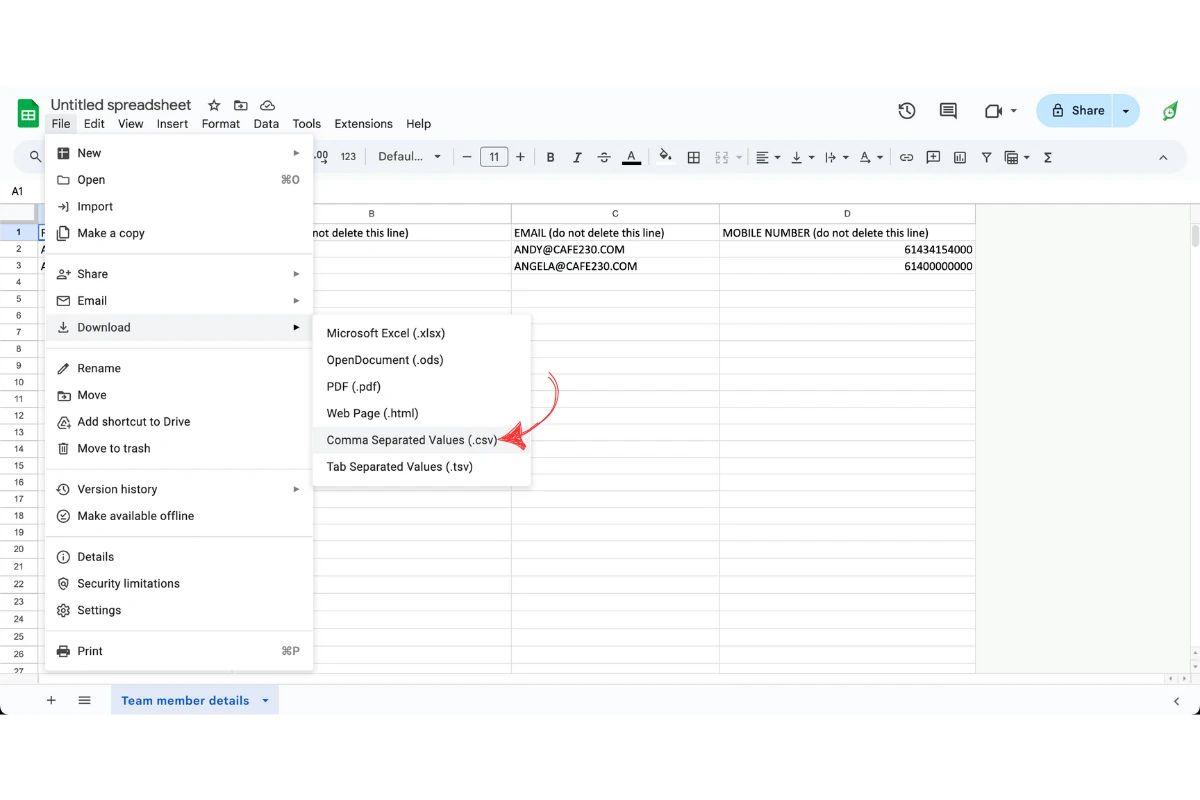This screenshot has width=1200, height=800.
Task: Click the create filter icon
Action: [987, 157]
